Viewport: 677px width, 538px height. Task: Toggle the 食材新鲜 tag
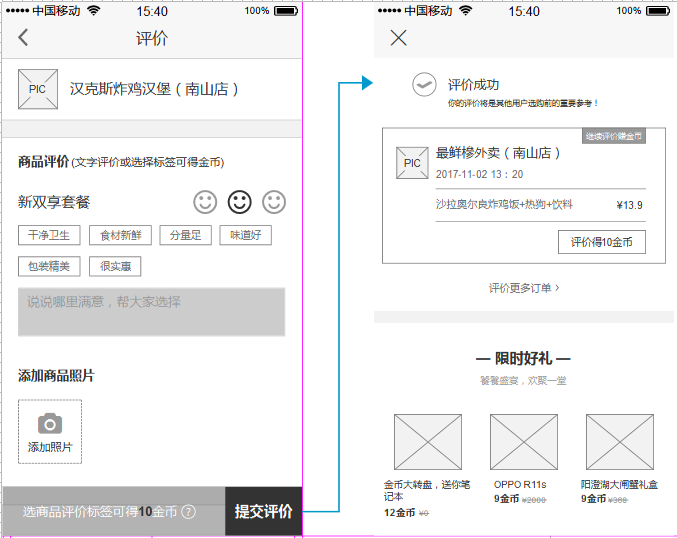pyautogui.click(x=120, y=235)
